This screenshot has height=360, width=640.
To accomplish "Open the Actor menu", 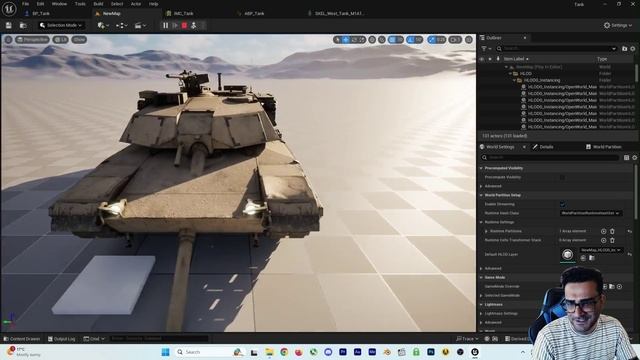I will click(136, 4).
